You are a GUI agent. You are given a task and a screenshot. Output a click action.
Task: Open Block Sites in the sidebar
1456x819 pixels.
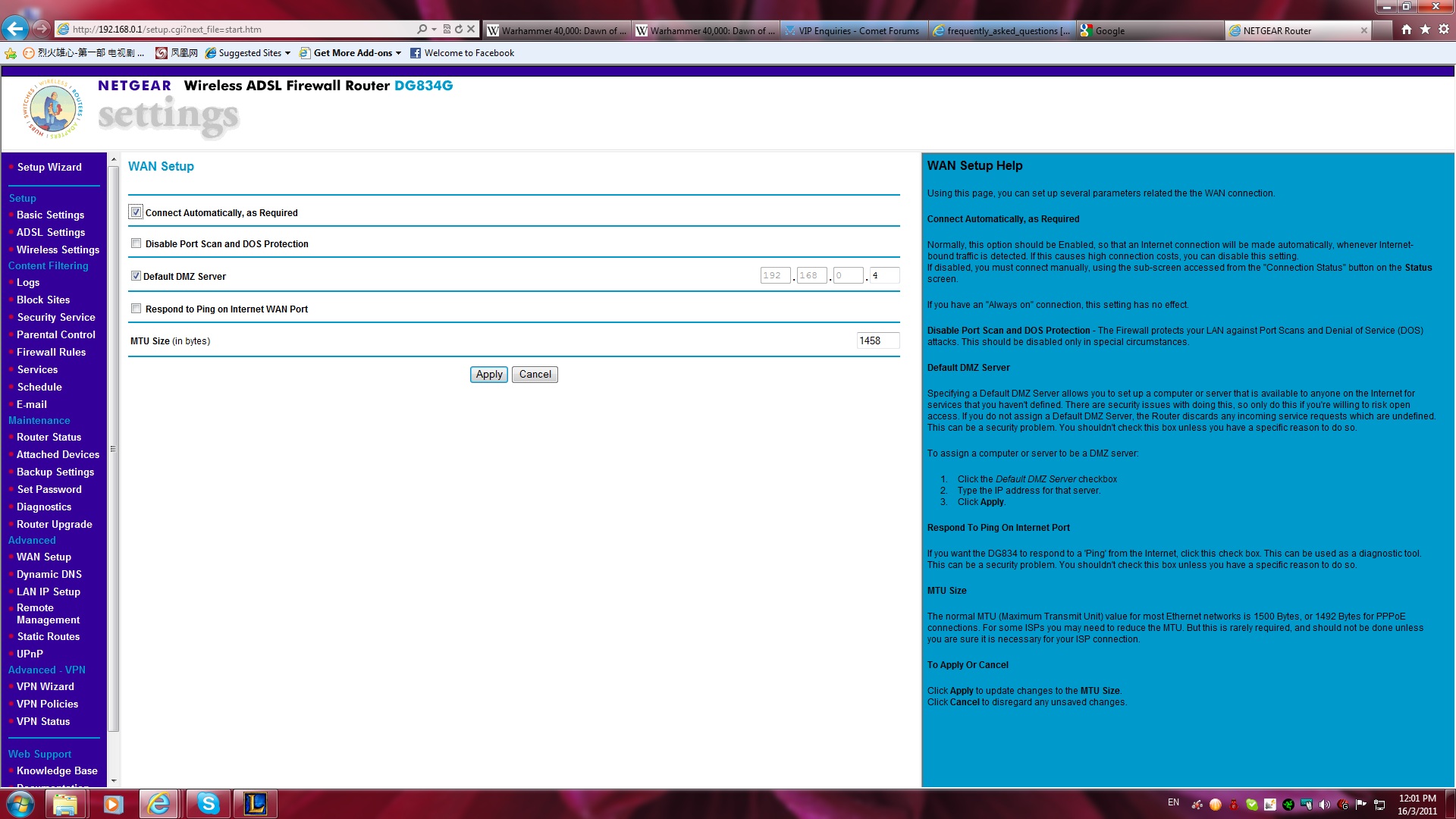coord(43,300)
